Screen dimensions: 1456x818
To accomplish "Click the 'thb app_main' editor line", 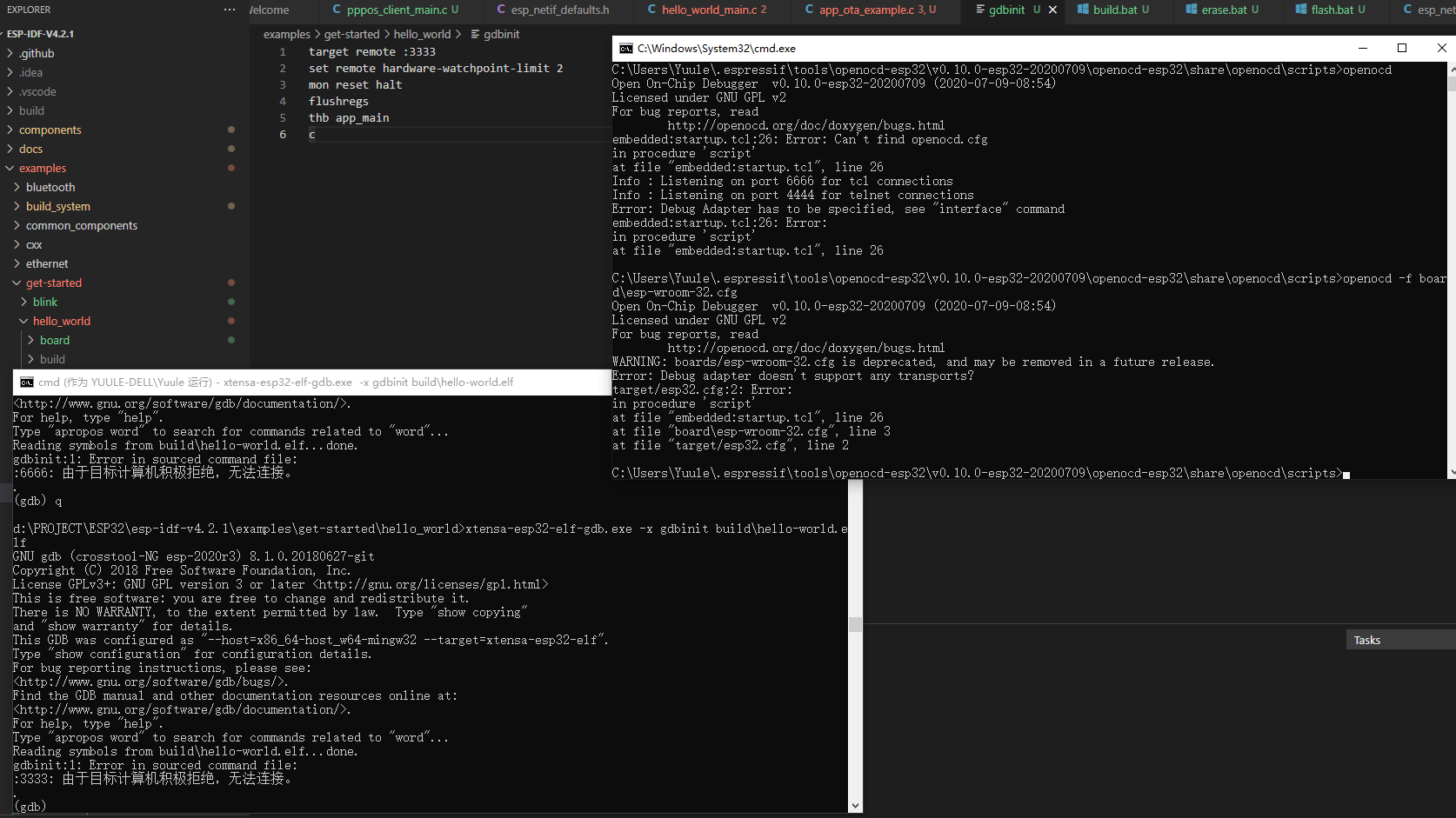I will [349, 117].
